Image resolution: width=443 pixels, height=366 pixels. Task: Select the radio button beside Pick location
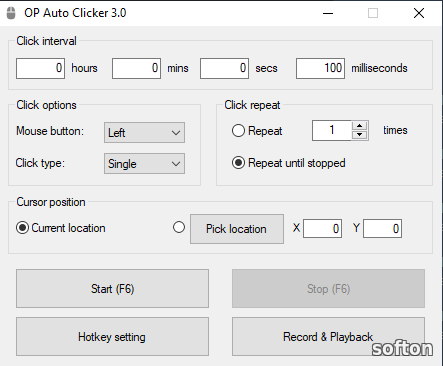pyautogui.click(x=179, y=227)
